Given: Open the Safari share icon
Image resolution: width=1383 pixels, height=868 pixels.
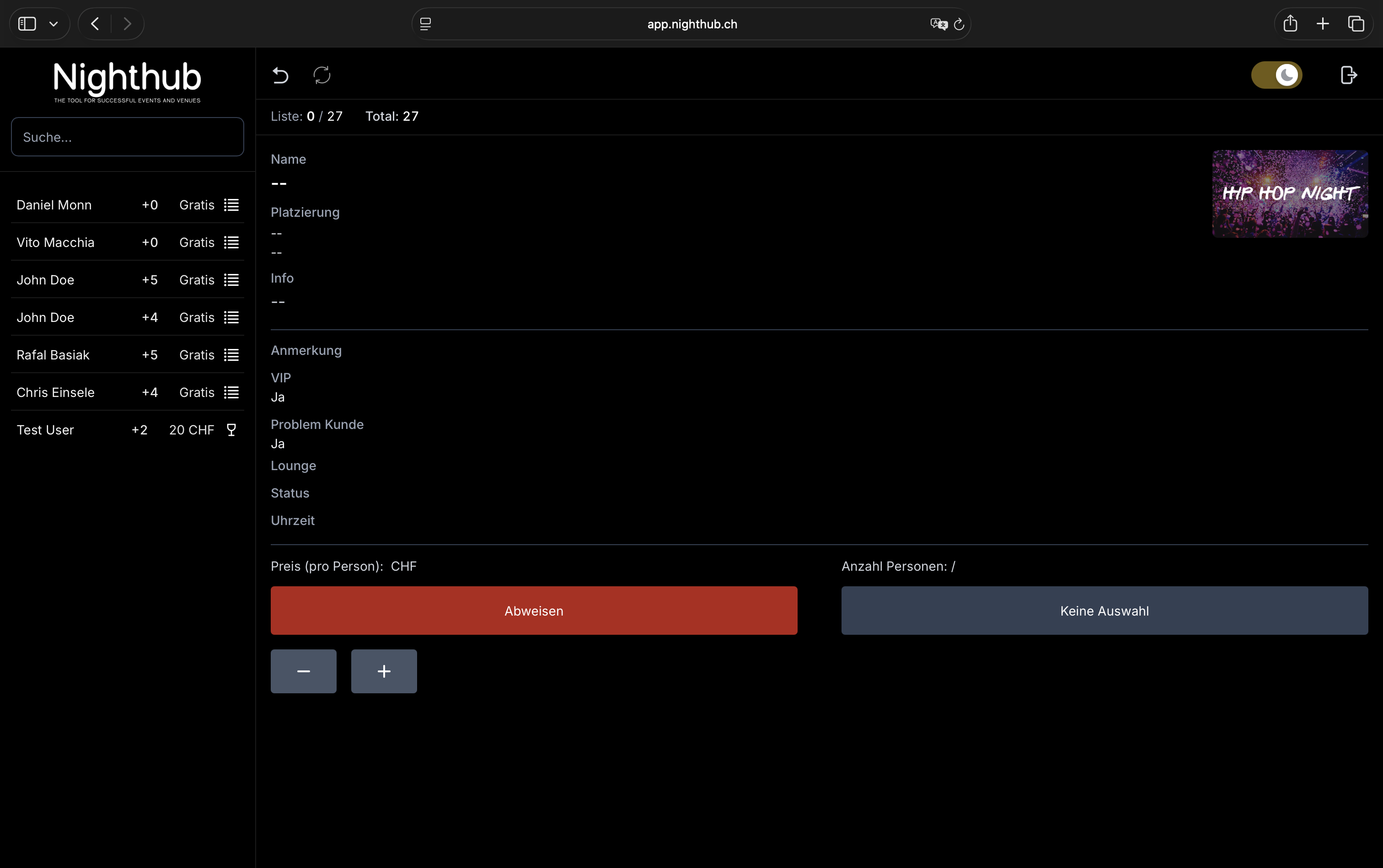Looking at the screenshot, I should point(1291,23).
